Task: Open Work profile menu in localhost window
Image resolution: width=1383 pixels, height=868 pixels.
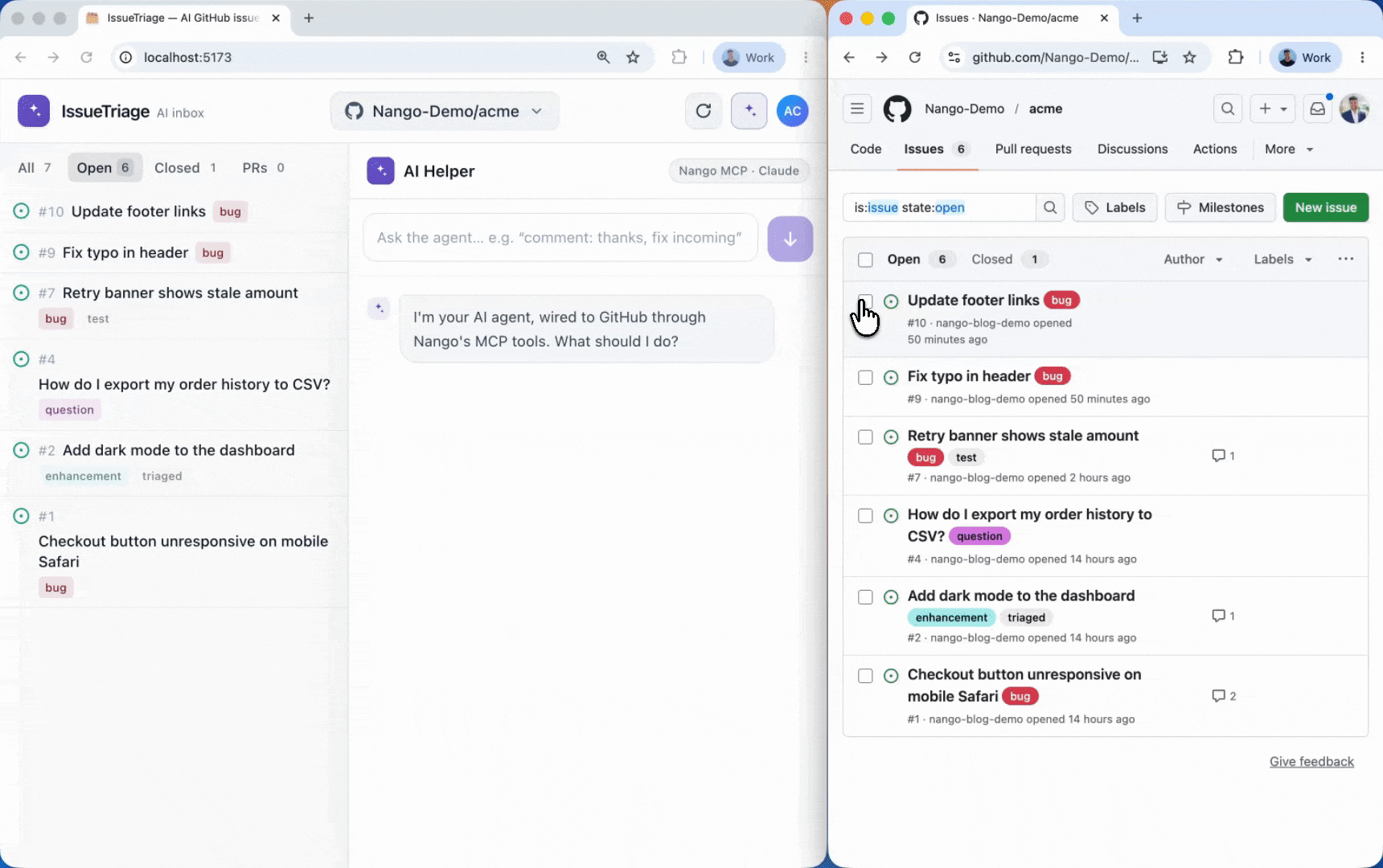Action: 749,57
